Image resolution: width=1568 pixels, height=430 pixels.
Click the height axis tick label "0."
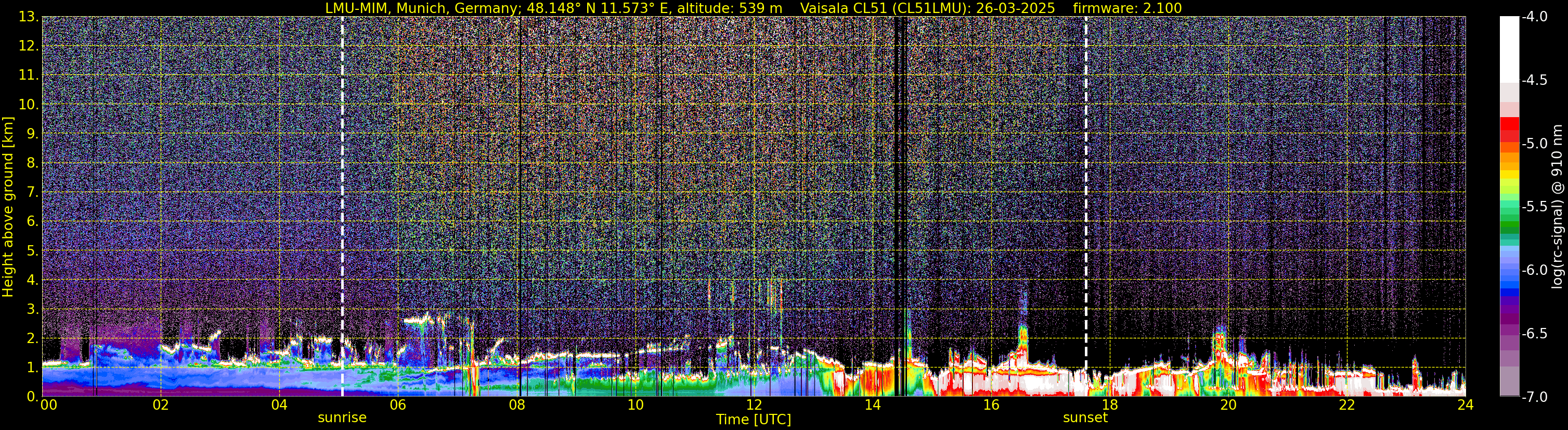pos(32,397)
